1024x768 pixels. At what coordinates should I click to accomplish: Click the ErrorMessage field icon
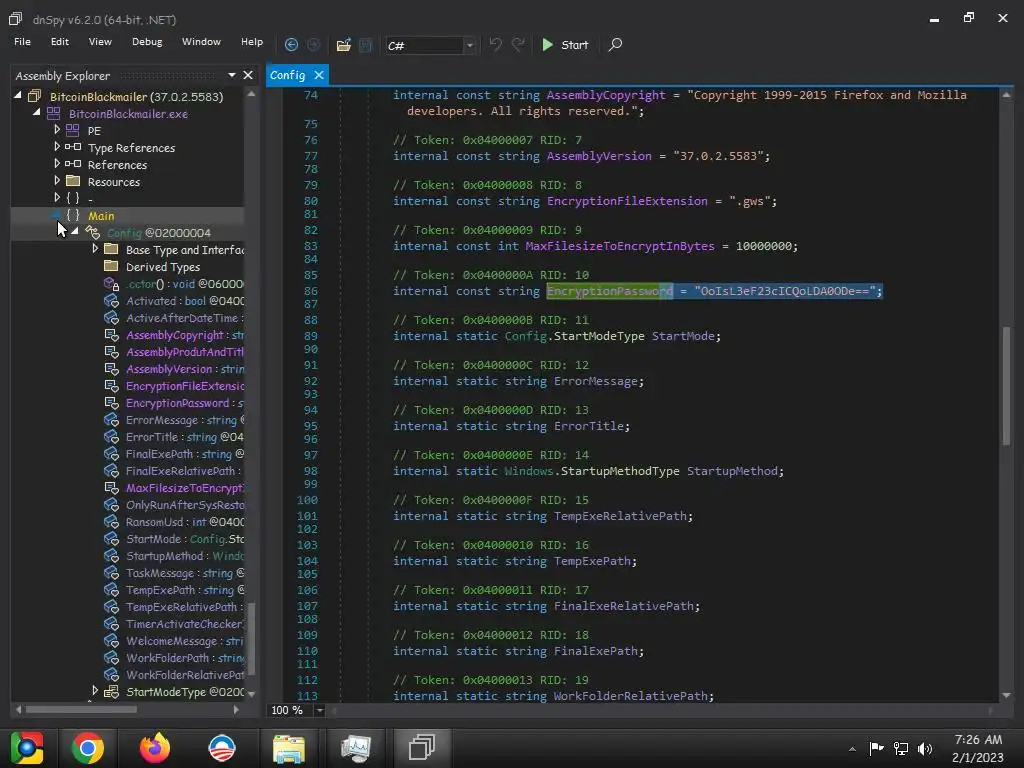(111, 419)
